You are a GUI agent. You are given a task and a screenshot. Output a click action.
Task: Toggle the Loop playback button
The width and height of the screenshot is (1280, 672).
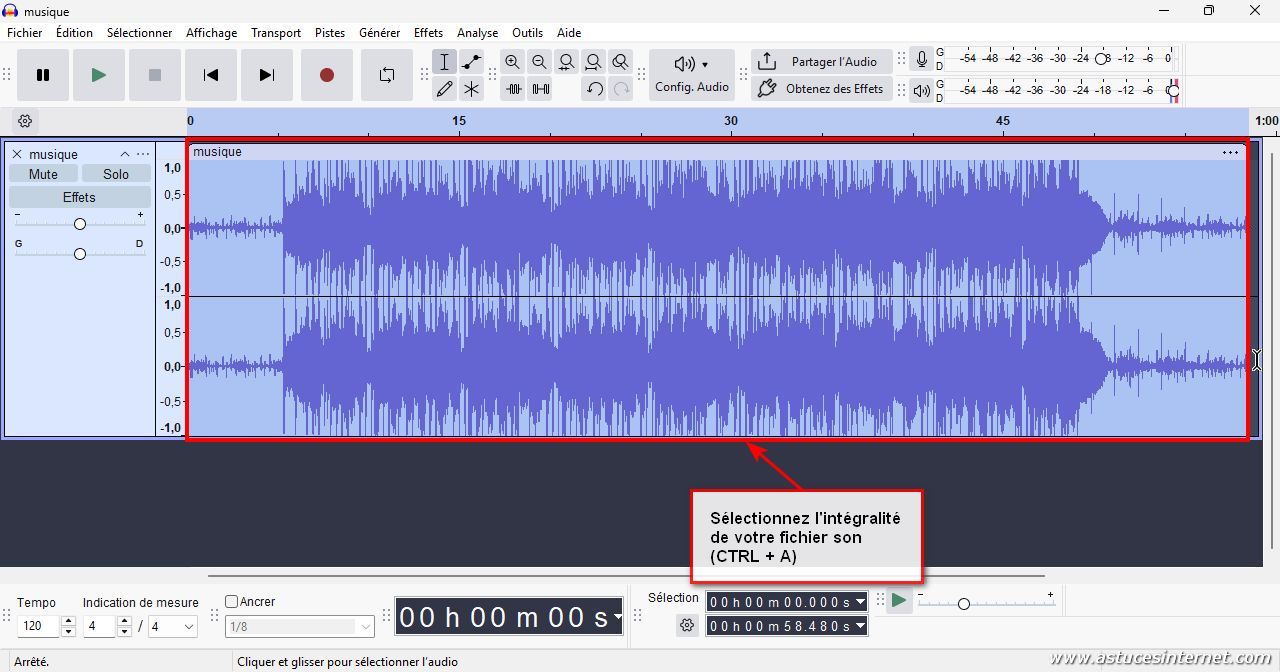pyautogui.click(x=386, y=75)
